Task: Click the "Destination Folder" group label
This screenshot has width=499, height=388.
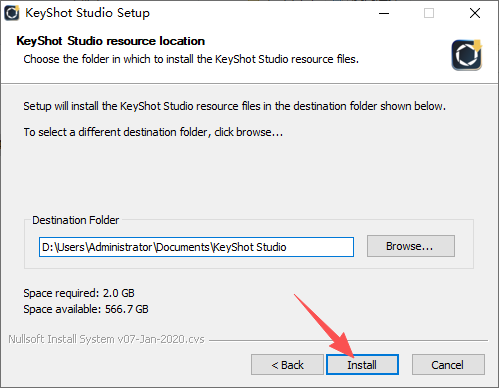Action: 75,220
